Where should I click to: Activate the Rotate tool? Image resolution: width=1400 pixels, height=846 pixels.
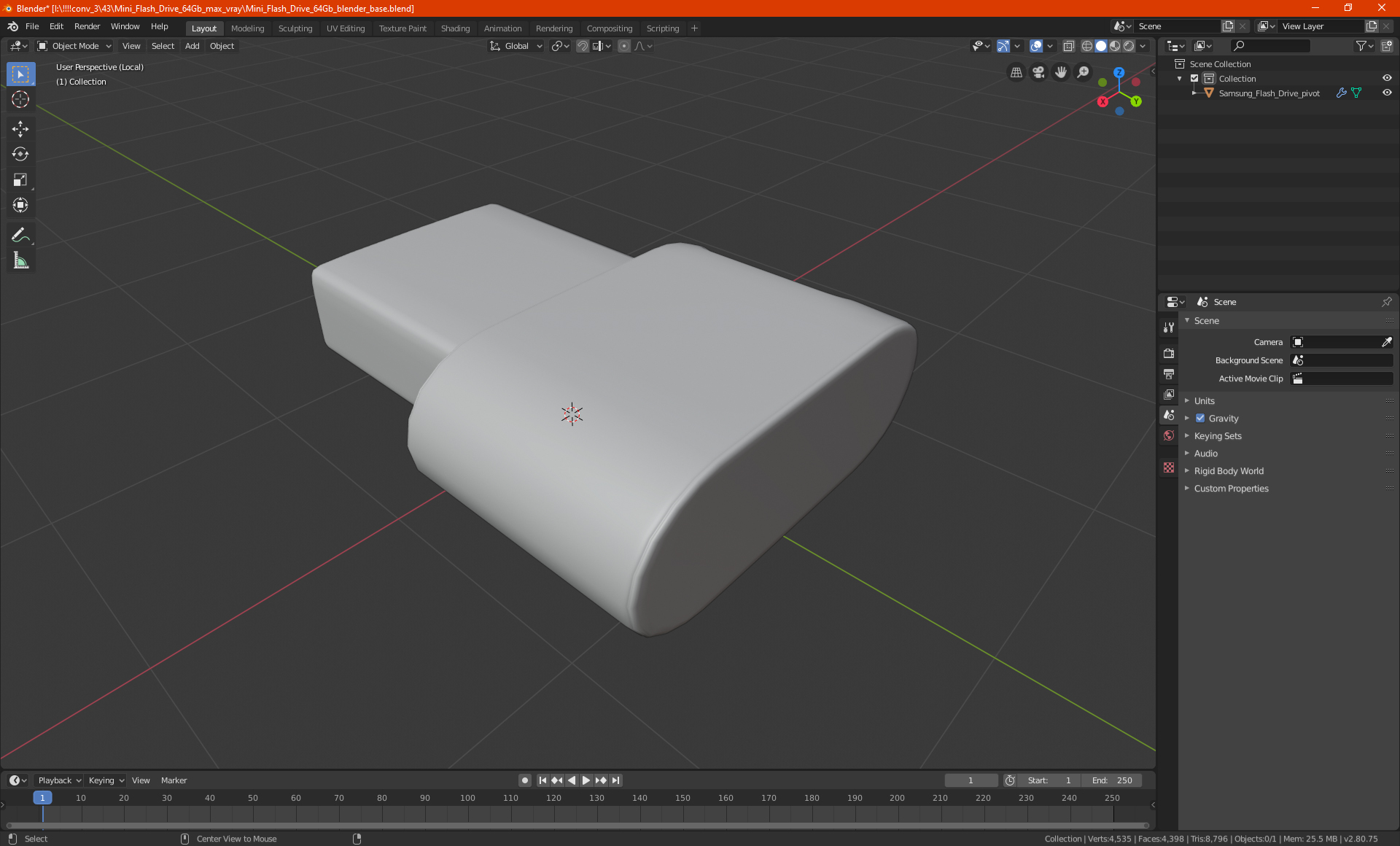click(20, 154)
